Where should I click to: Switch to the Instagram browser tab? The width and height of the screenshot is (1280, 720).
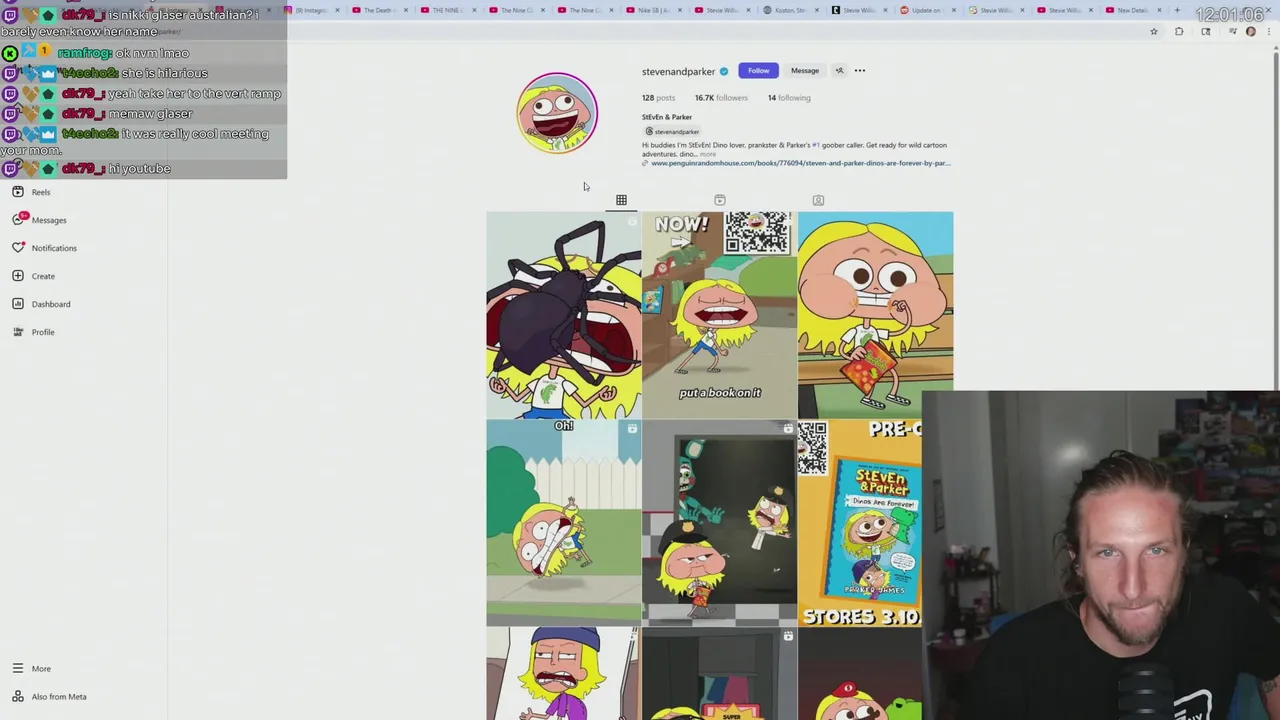pyautogui.click(x=310, y=10)
